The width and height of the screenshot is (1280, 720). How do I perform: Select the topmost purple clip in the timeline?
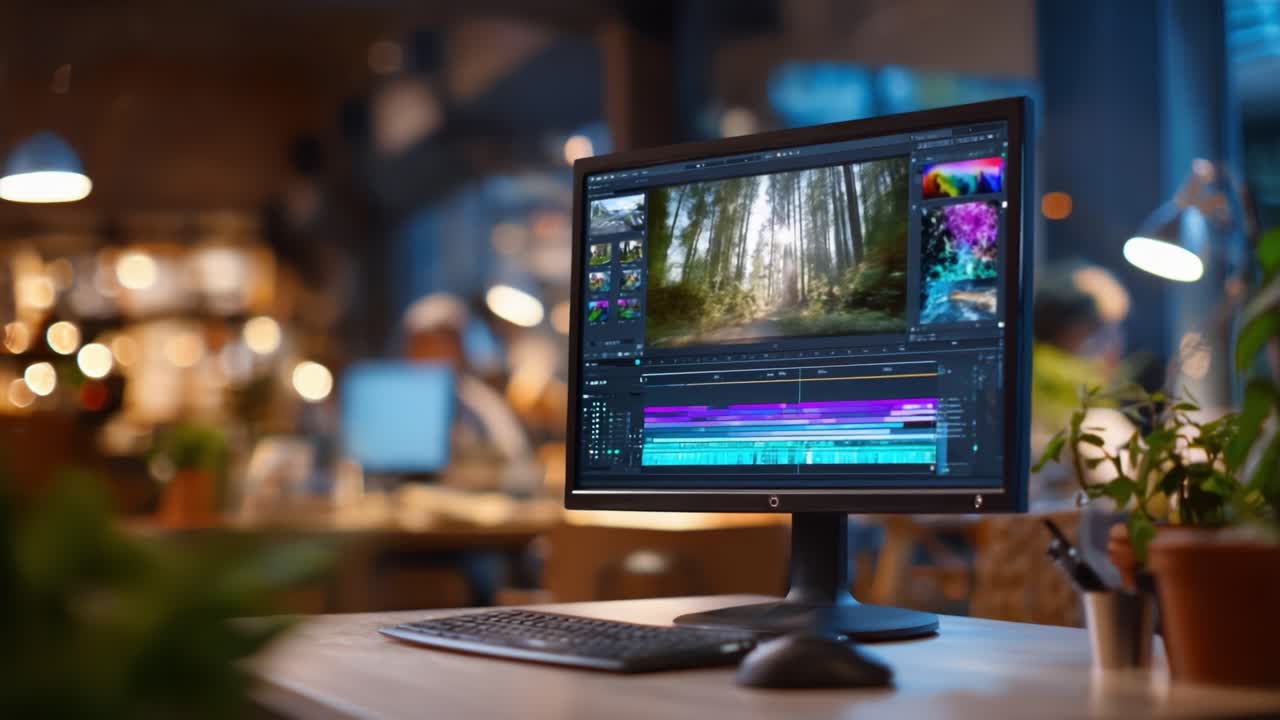(790, 407)
